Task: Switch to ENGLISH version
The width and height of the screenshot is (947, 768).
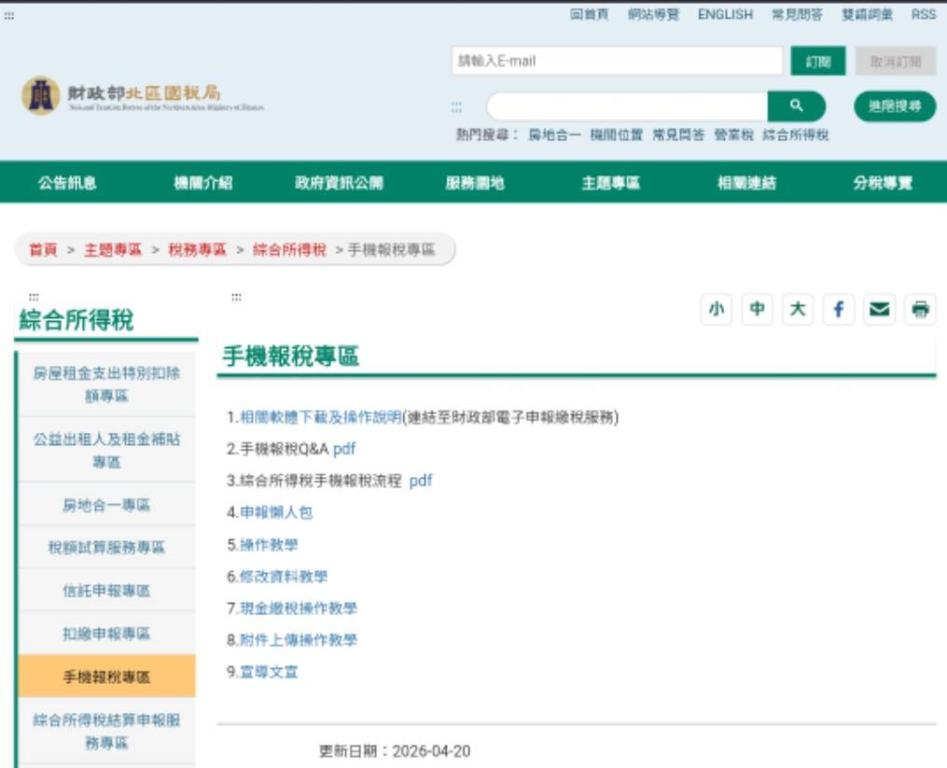Action: (725, 15)
